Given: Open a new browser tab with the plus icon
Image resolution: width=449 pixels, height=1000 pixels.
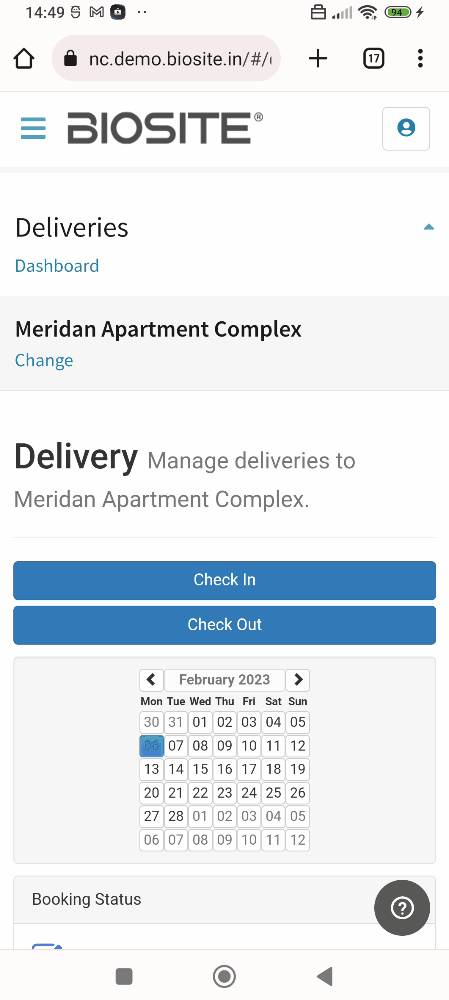Looking at the screenshot, I should point(318,59).
